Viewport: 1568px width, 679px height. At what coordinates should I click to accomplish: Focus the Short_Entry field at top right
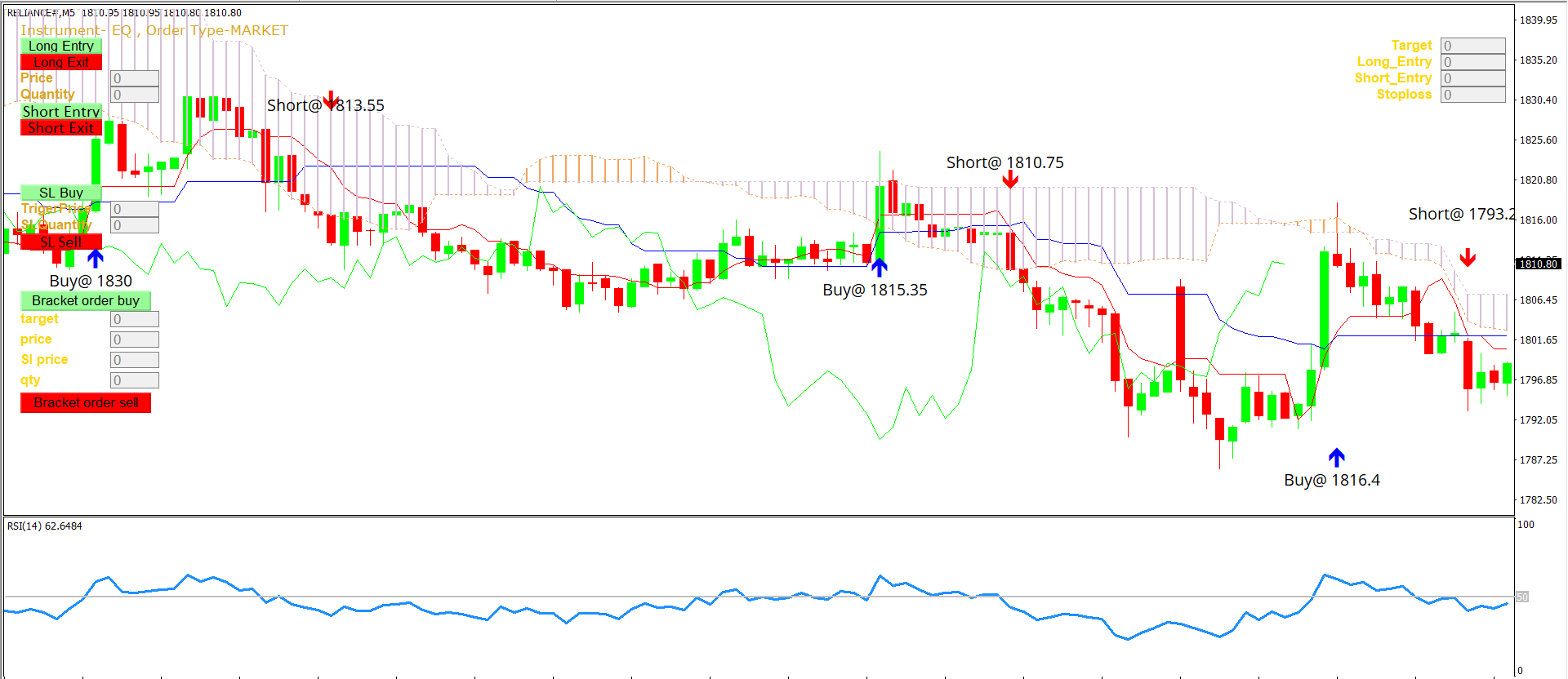1473,78
